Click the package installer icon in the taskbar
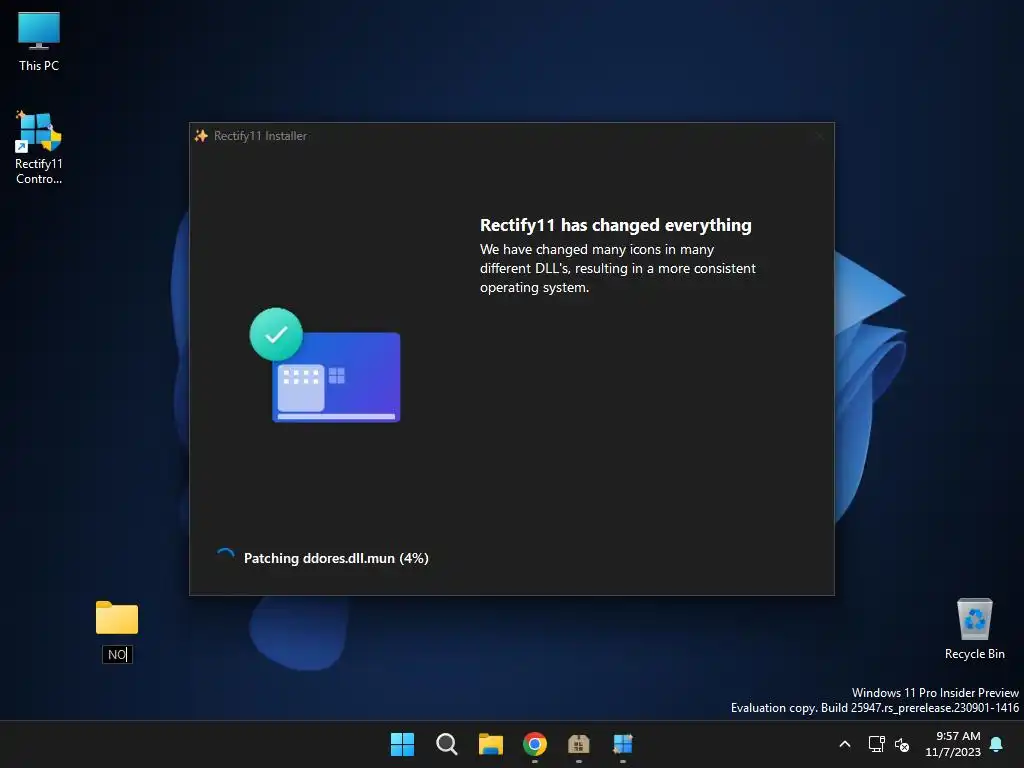 579,744
